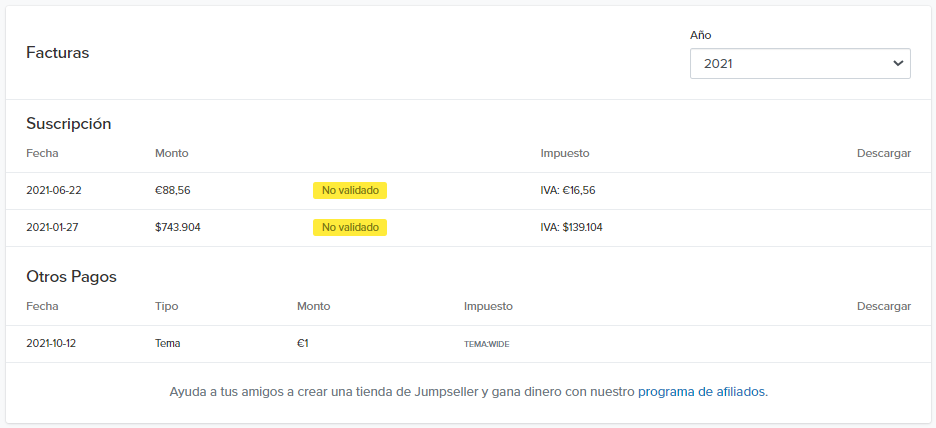The height and width of the screenshot is (428, 936).
Task: Click the €88,56 subscription amount
Action: pyautogui.click(x=172, y=190)
